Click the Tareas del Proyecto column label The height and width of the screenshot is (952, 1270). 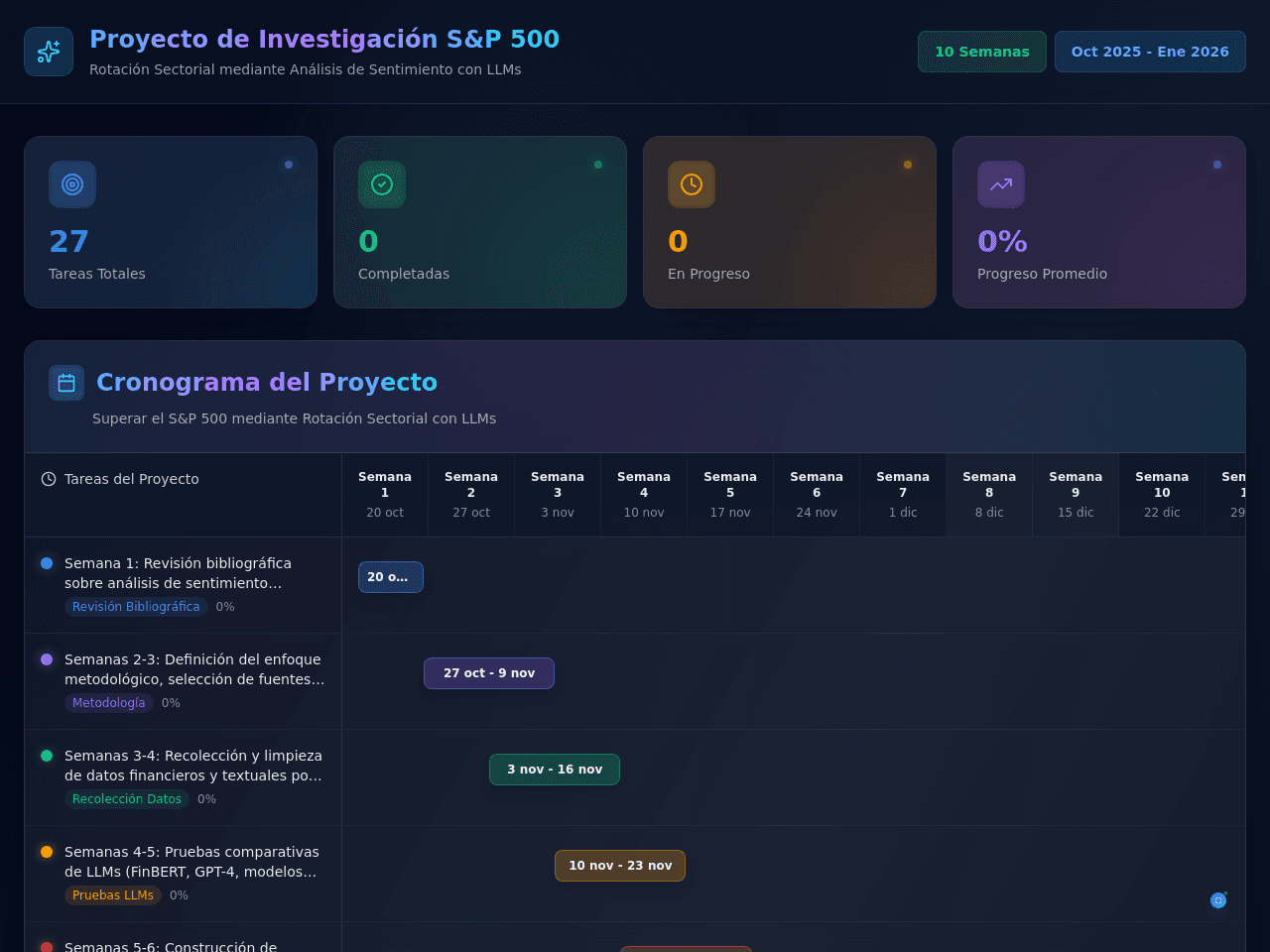point(132,479)
